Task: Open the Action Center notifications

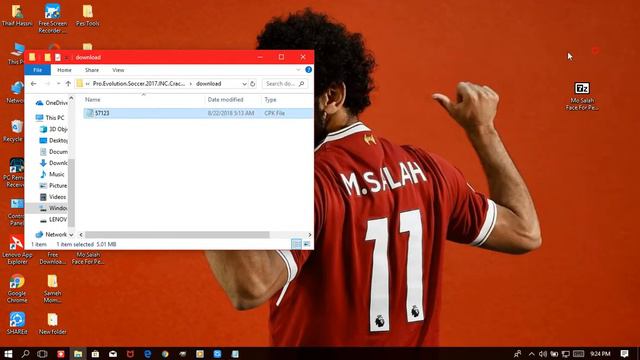Action: (x=624, y=353)
